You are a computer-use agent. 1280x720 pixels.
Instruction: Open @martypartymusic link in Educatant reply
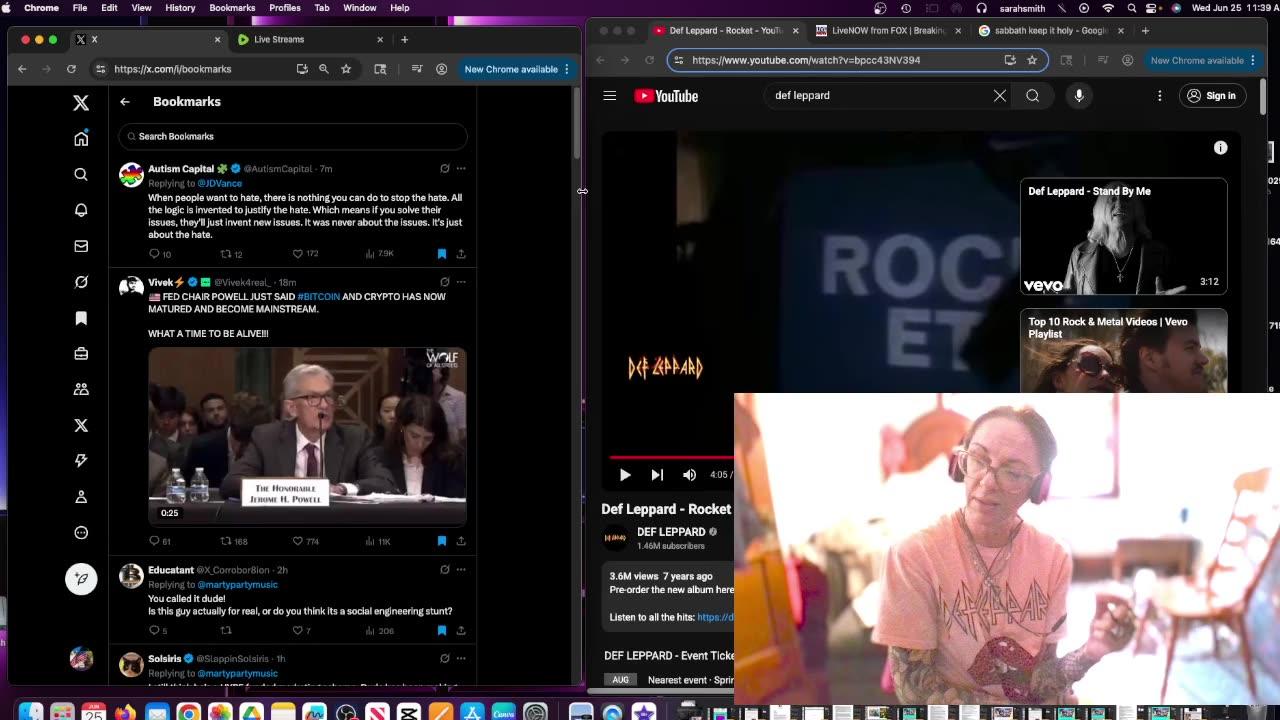[x=237, y=585]
